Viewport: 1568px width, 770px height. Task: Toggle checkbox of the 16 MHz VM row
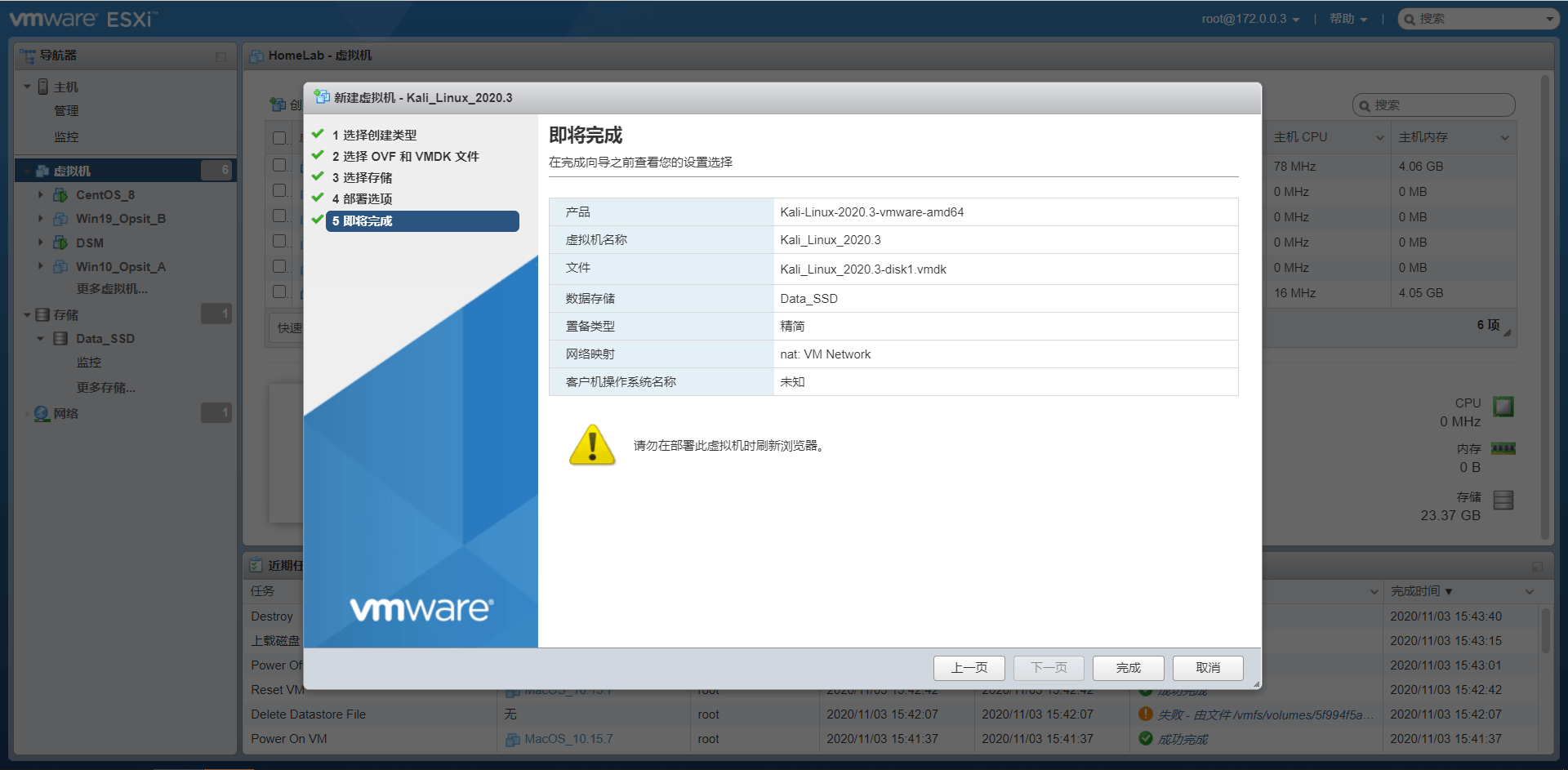coord(279,291)
